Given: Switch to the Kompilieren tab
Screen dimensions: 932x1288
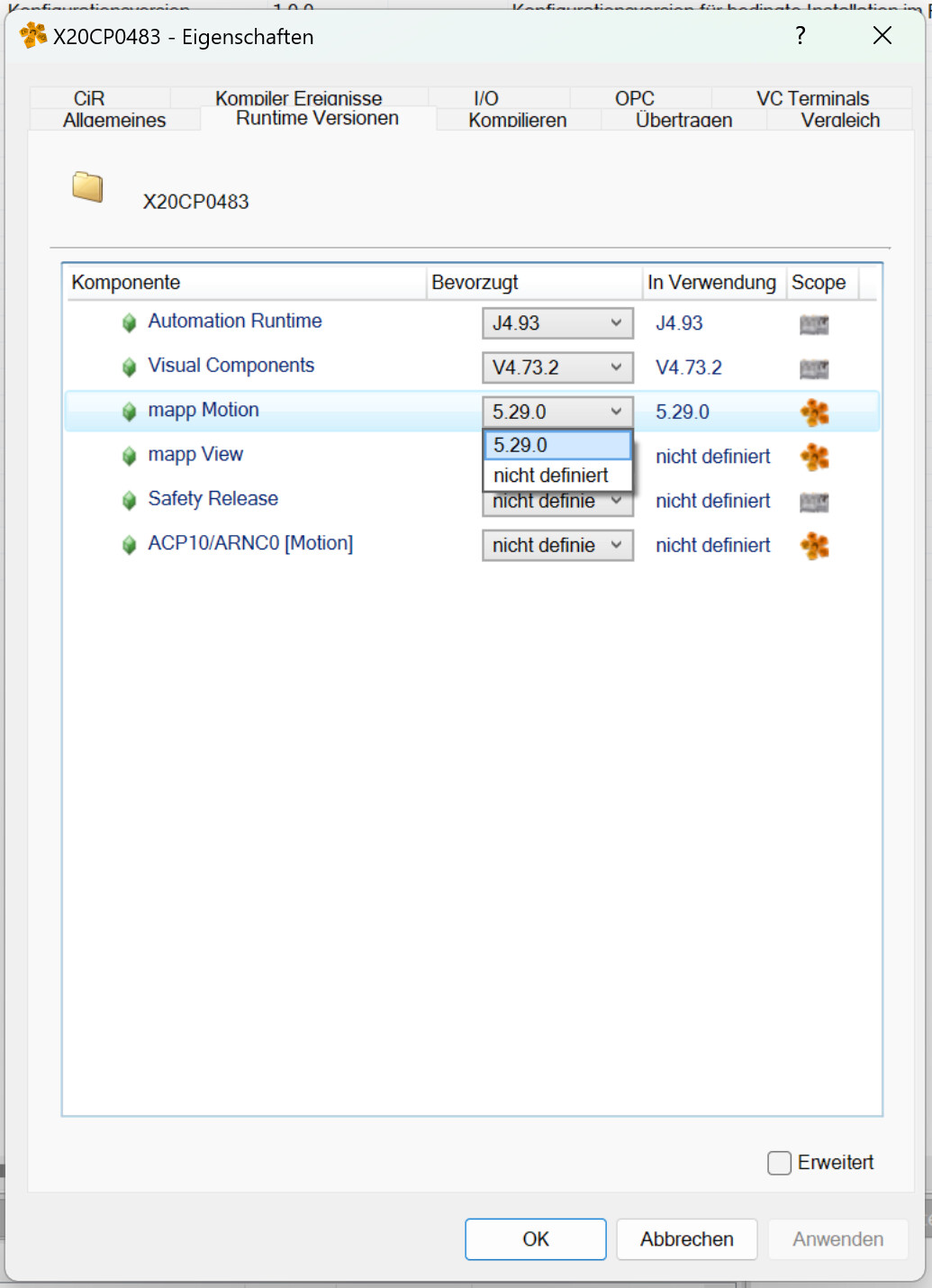Looking at the screenshot, I should tap(518, 120).
